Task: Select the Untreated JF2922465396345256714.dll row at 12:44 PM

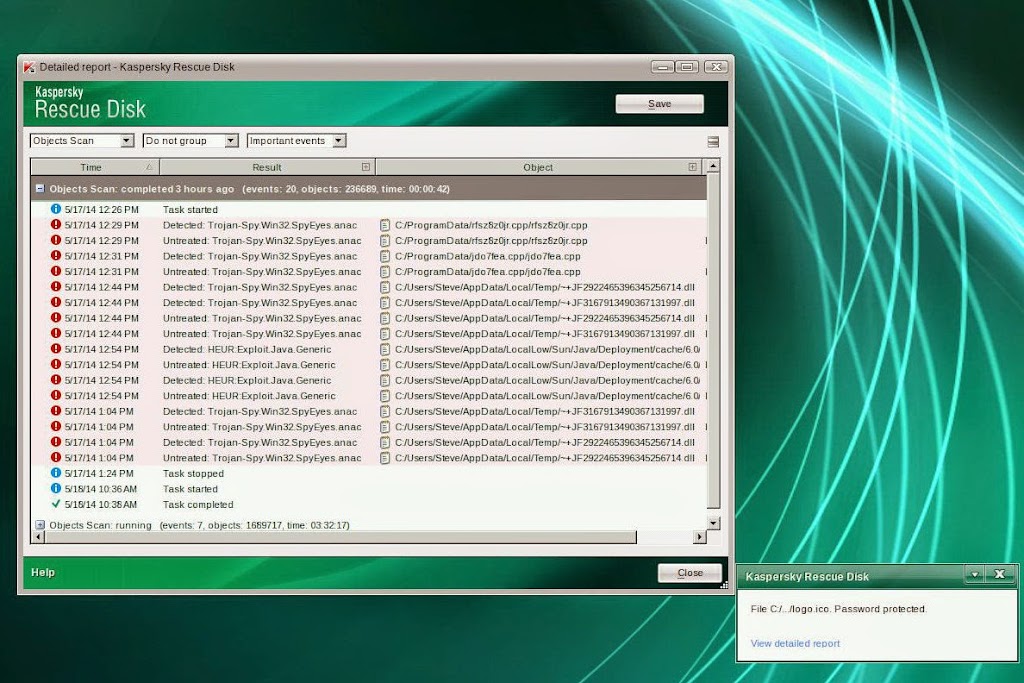Action: point(368,318)
